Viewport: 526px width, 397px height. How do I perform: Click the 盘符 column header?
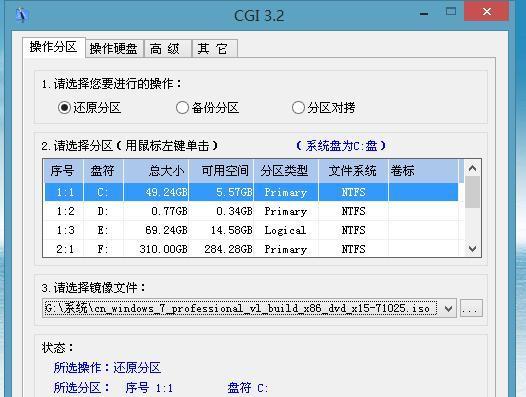click(x=103, y=171)
